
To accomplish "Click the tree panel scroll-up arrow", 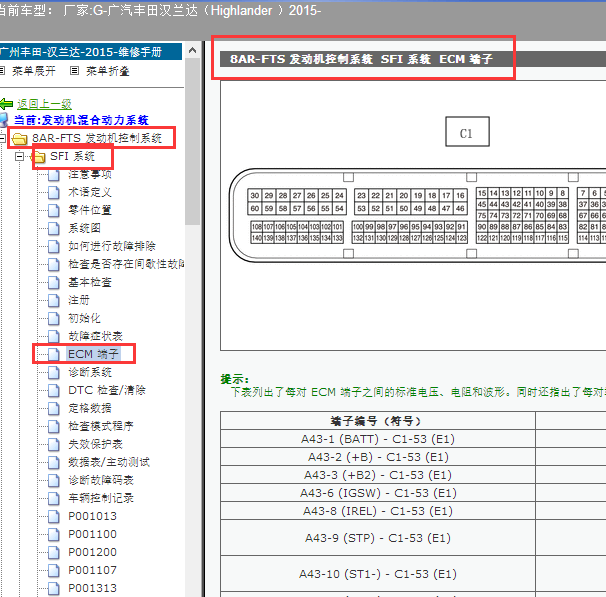I will (192, 50).
